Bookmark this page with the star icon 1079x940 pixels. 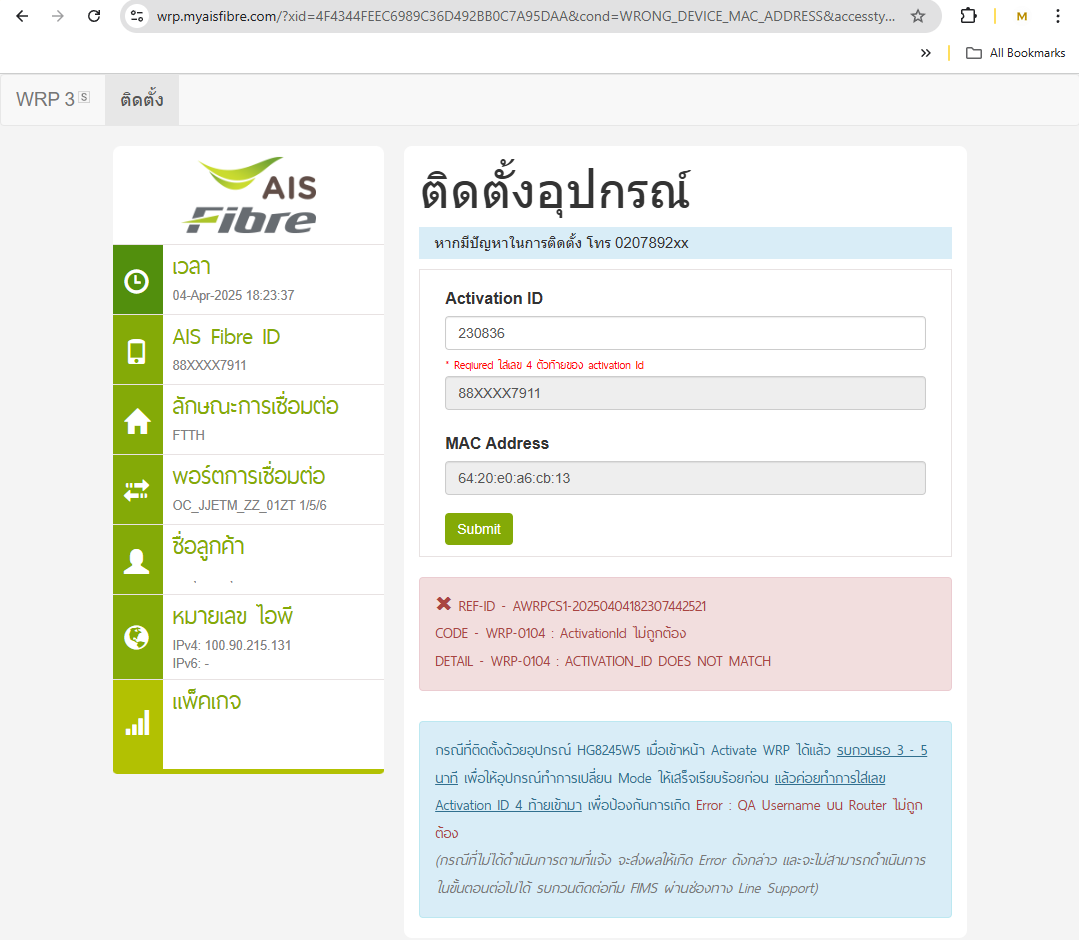point(918,16)
